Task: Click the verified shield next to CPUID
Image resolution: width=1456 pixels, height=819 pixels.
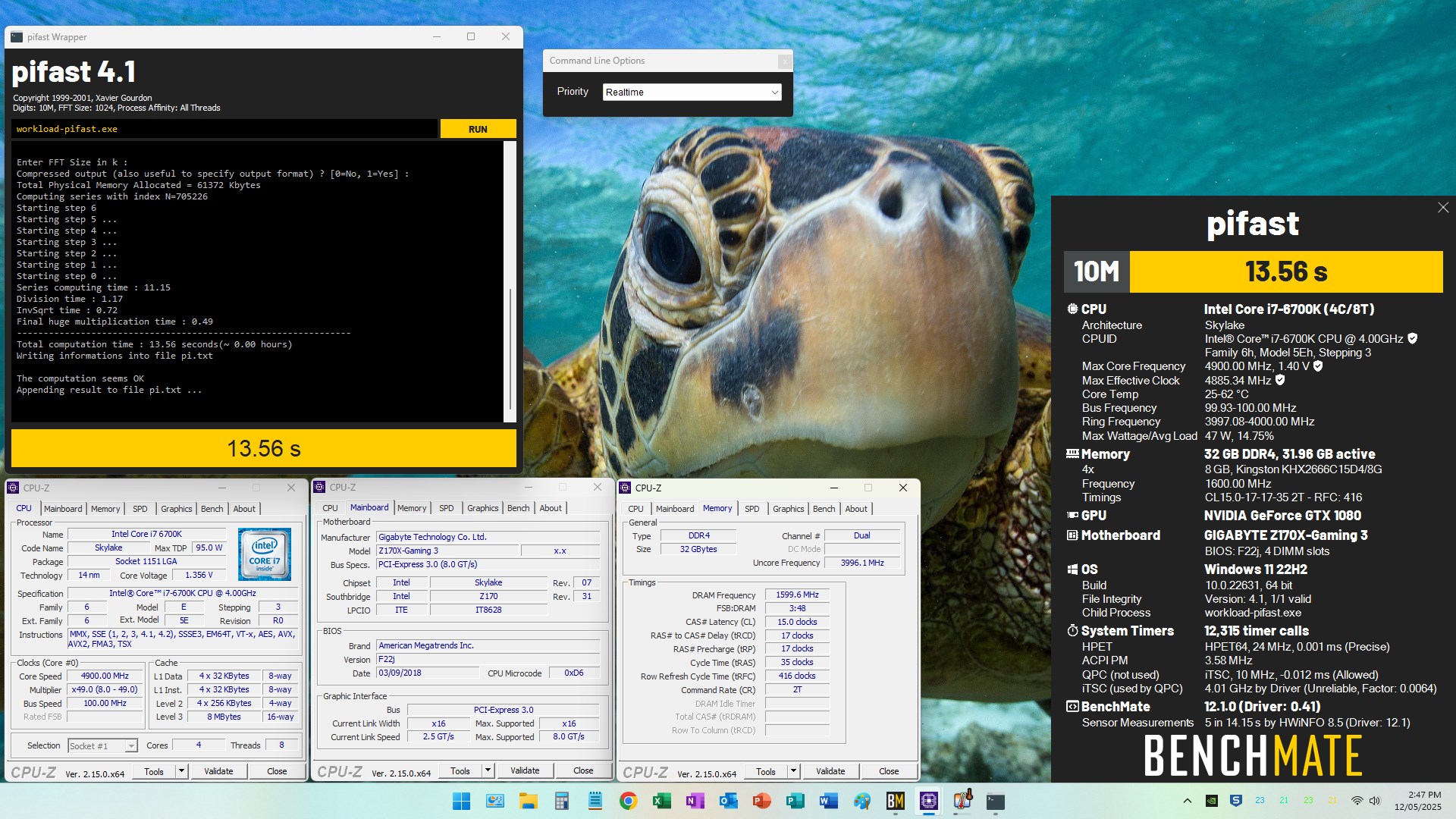Action: point(1412,339)
